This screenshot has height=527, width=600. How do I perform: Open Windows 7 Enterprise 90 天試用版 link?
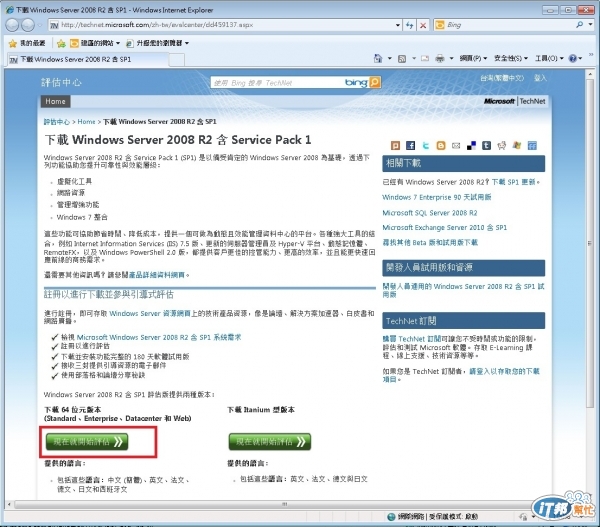pos(437,197)
